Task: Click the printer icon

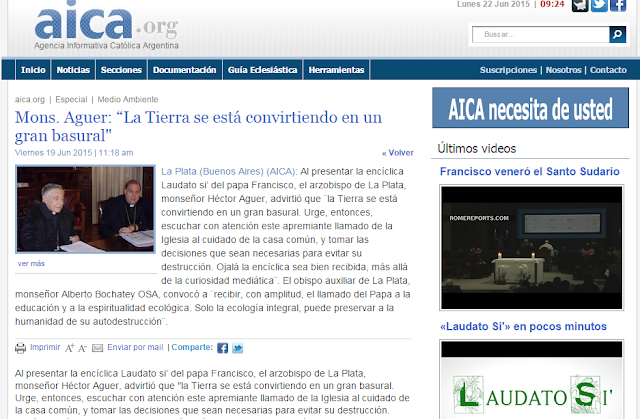Action: click(x=20, y=348)
